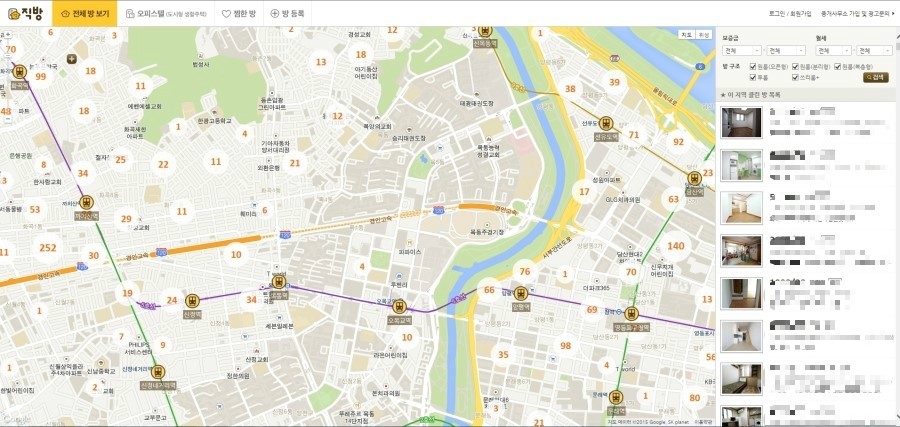The height and width of the screenshot is (427, 900).
Task: Click the 신목동역 station marker
Action: pos(485,31)
